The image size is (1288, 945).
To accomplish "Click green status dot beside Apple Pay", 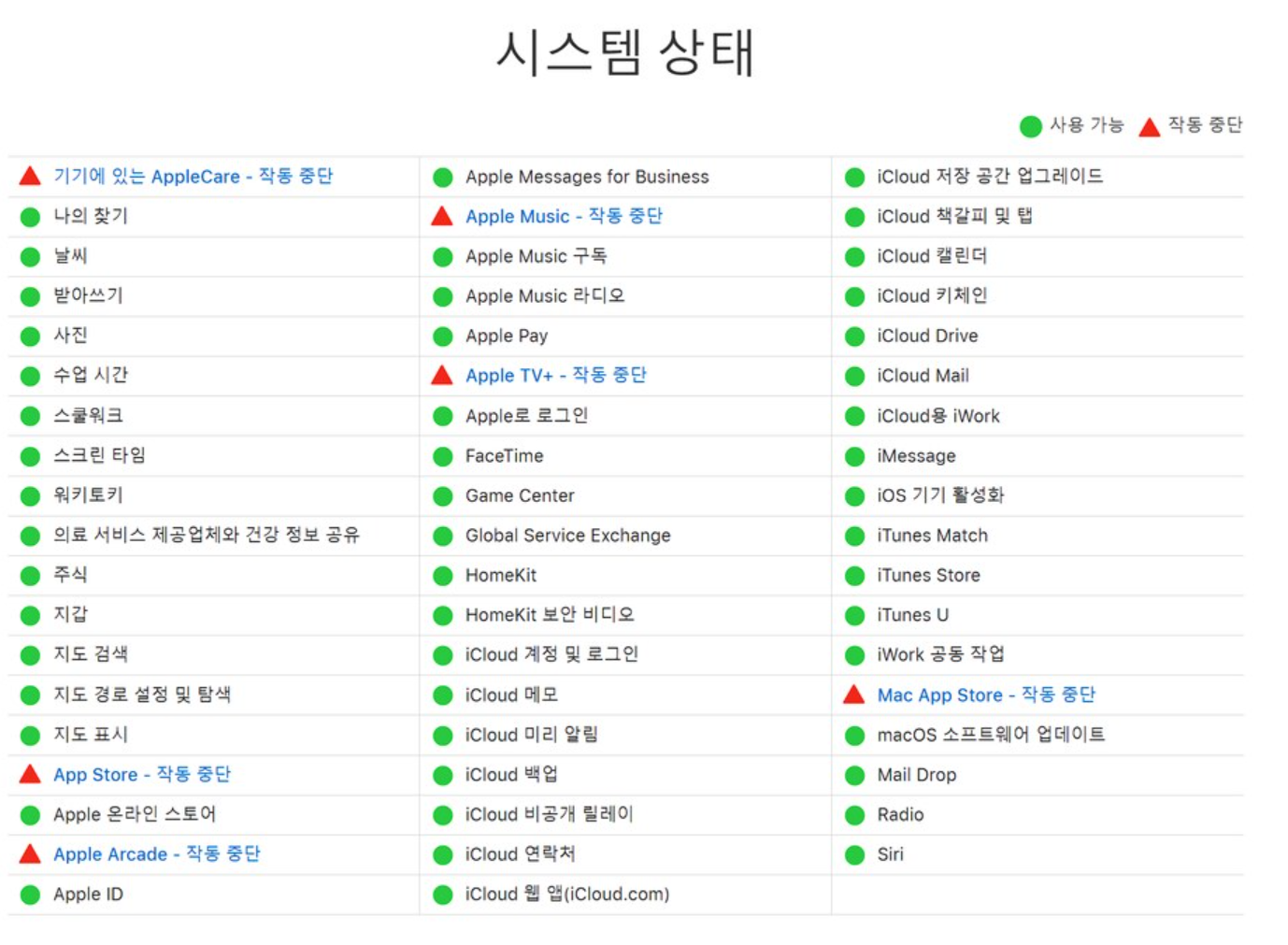I will click(443, 336).
